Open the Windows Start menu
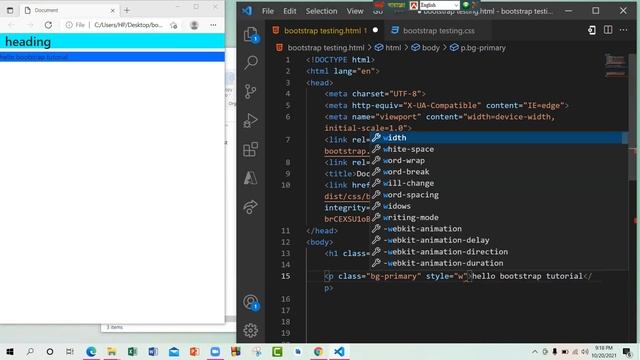 10,351
